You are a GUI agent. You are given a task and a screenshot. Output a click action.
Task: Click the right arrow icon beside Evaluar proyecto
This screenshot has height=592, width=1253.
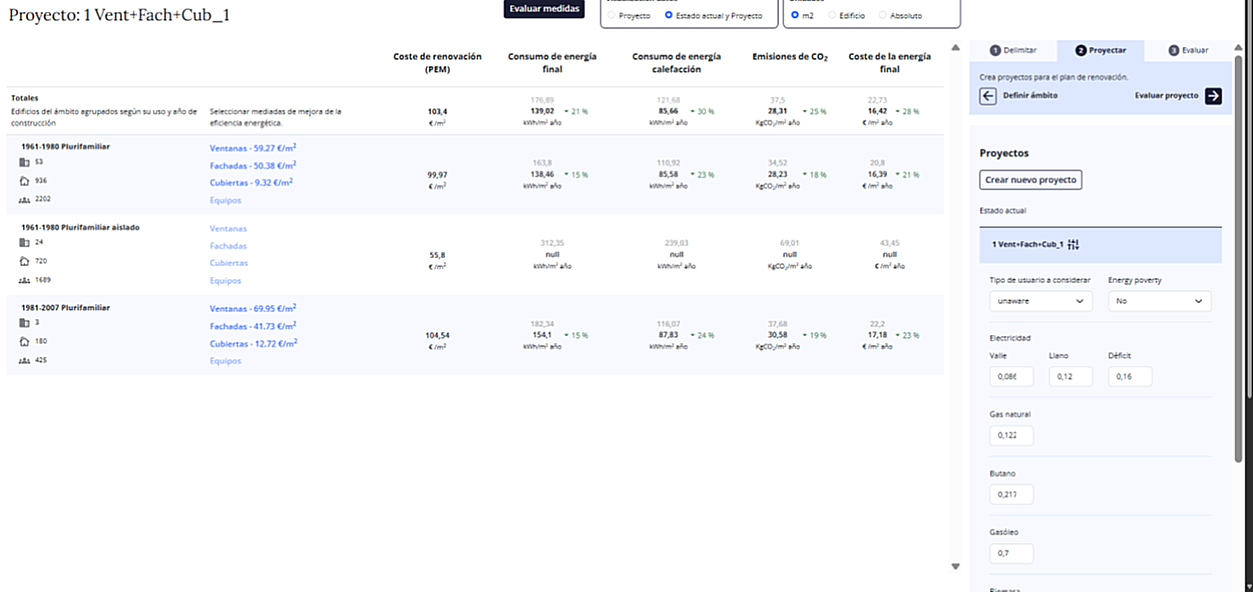[1213, 96]
